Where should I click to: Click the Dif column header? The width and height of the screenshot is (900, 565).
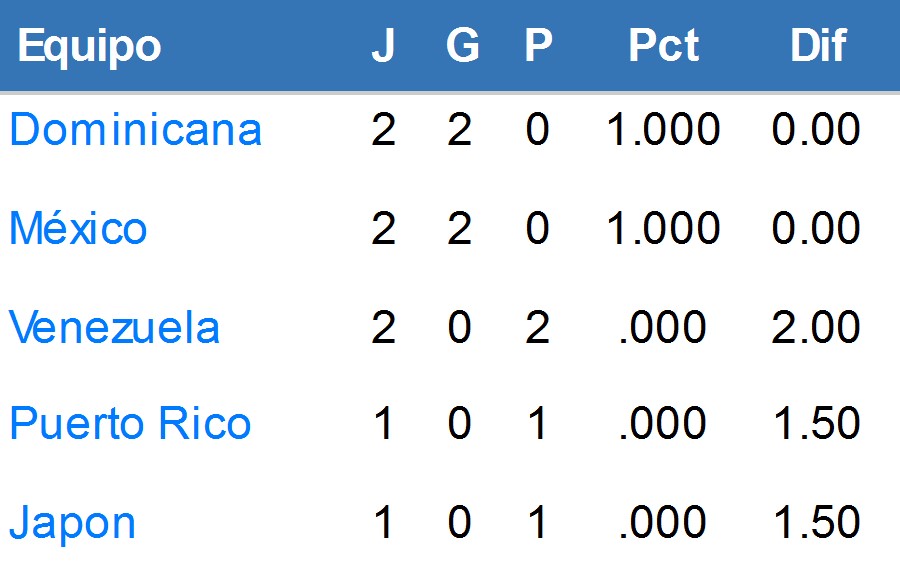[818, 45]
